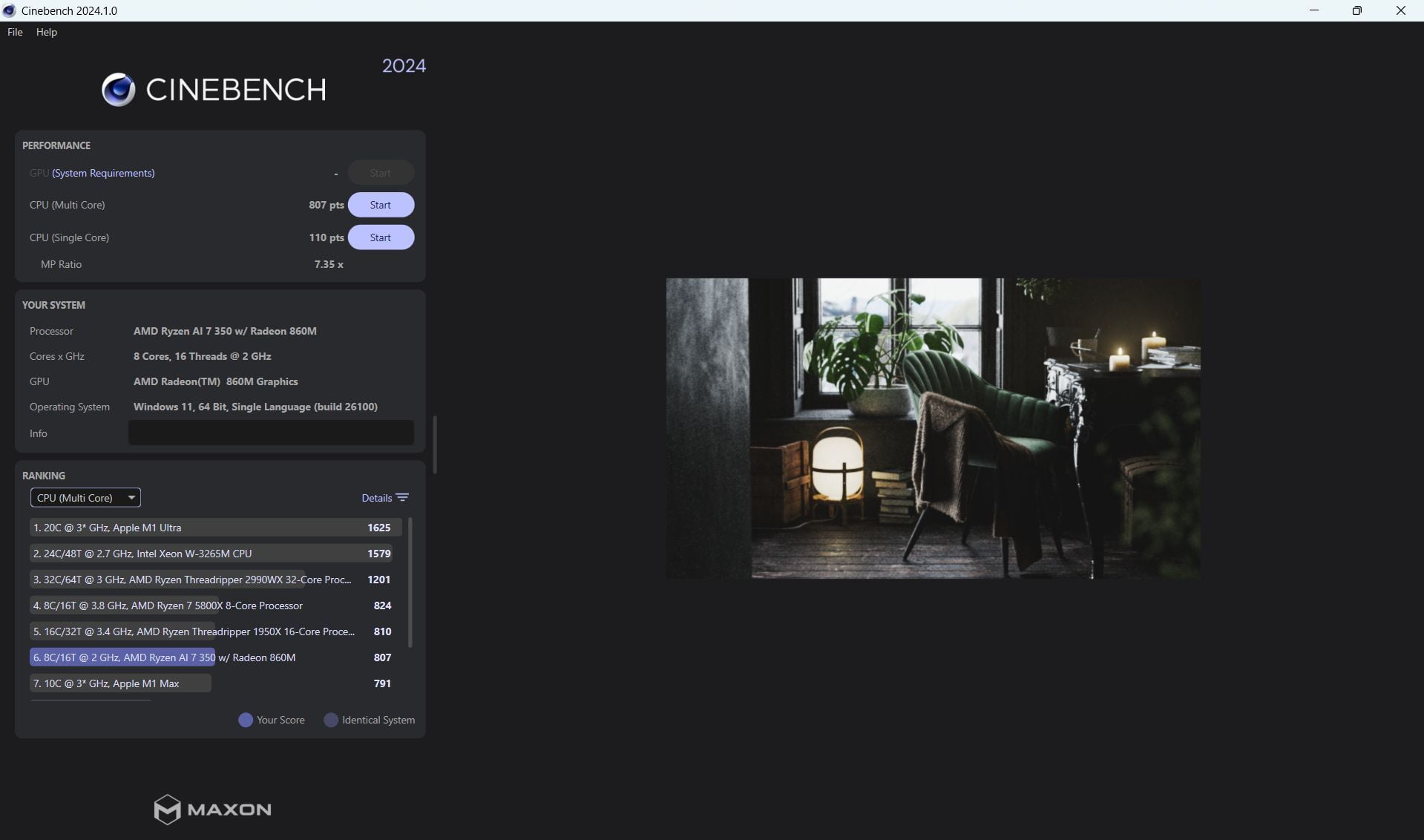Viewport: 1424px width, 840px height.
Task: Open the File menu
Action: [15, 32]
